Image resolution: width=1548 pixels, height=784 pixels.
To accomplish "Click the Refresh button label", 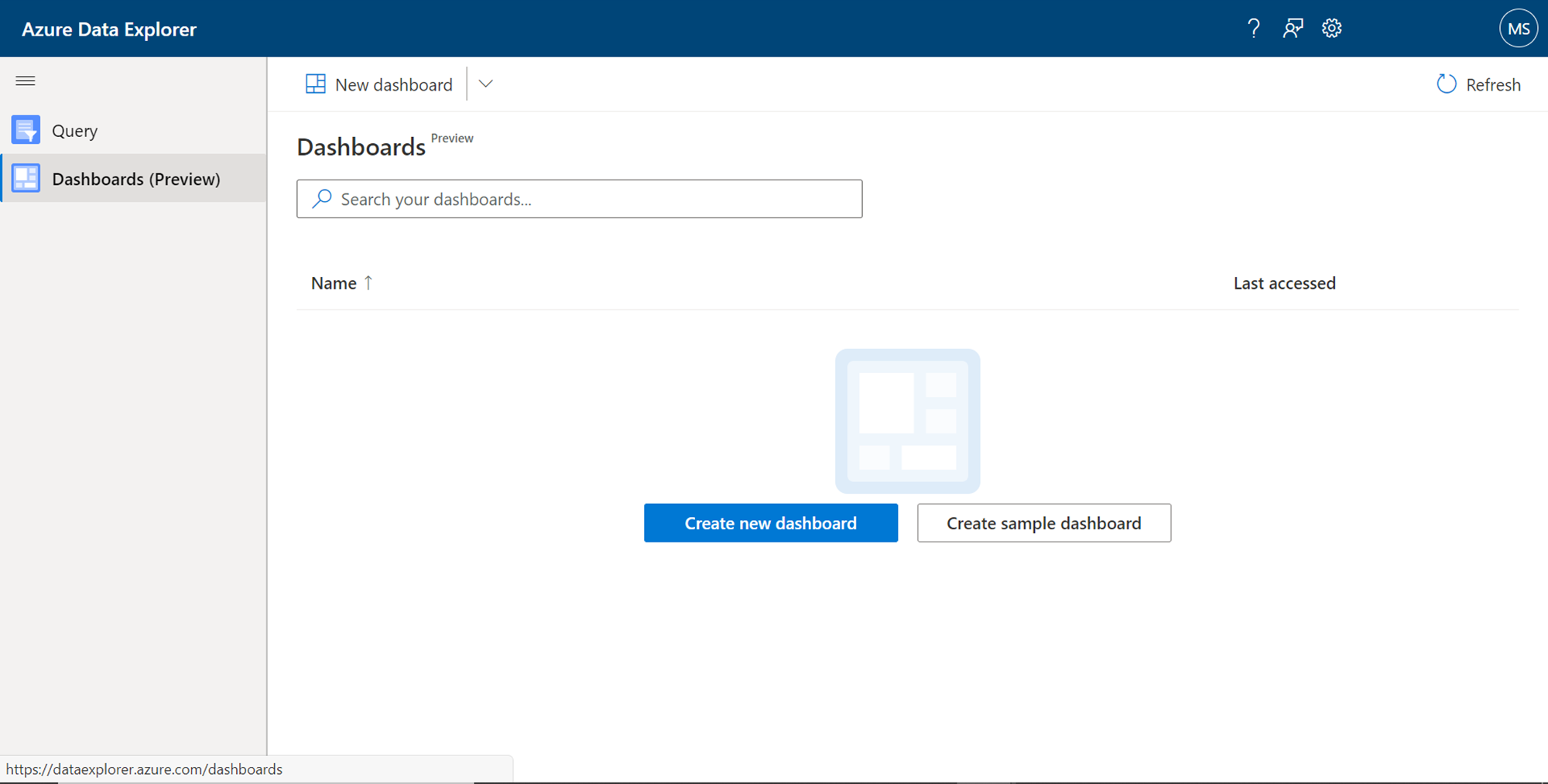I will [1494, 84].
